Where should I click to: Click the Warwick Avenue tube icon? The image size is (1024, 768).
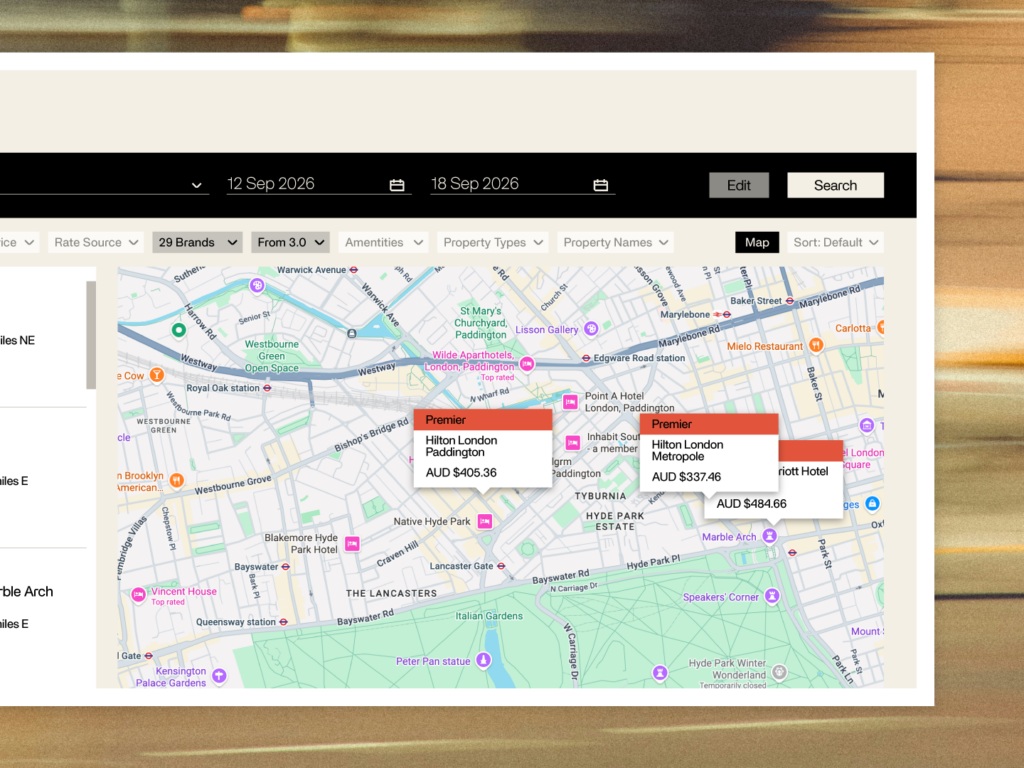(353, 270)
